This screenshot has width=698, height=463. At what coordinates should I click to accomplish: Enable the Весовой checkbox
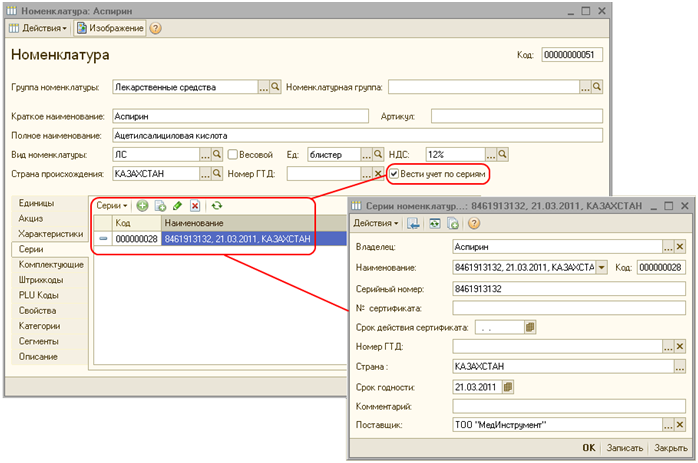point(233,155)
